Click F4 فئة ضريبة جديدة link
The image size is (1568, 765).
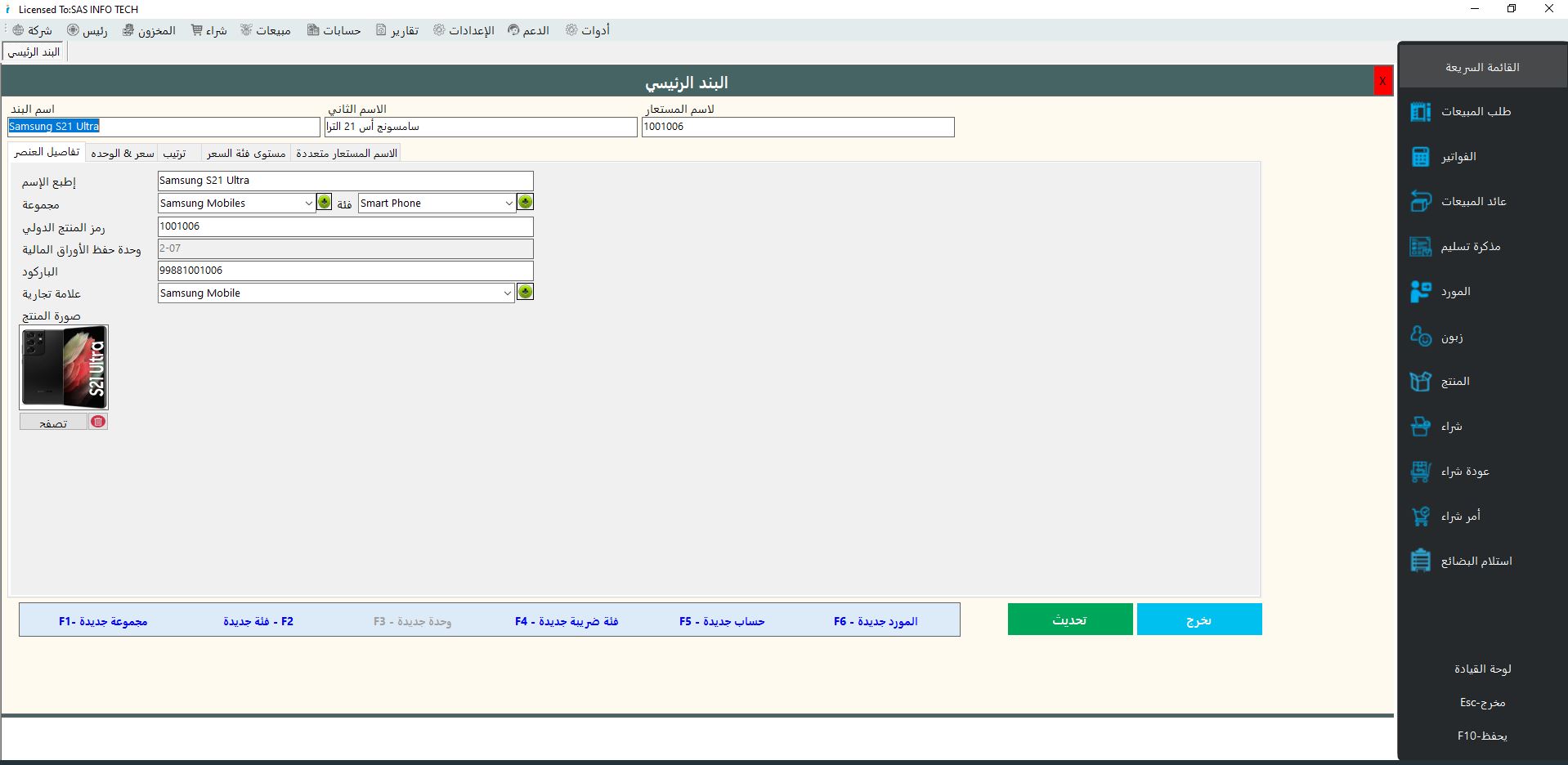click(x=567, y=621)
